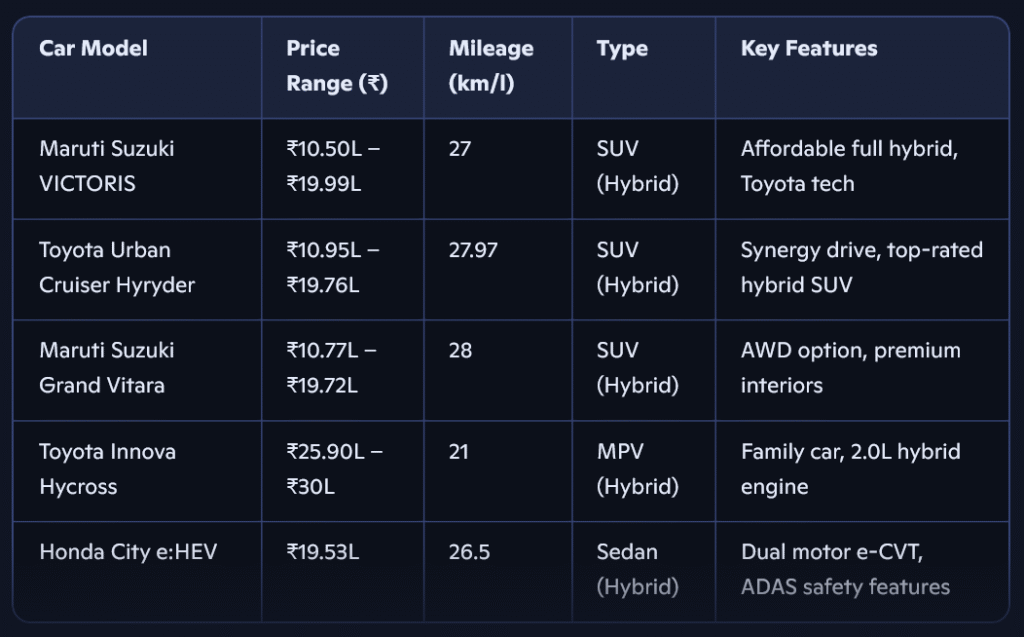Select the Maruti Suzuki Grand Vitara cell
Image resolution: width=1024 pixels, height=637 pixels.
(107, 368)
